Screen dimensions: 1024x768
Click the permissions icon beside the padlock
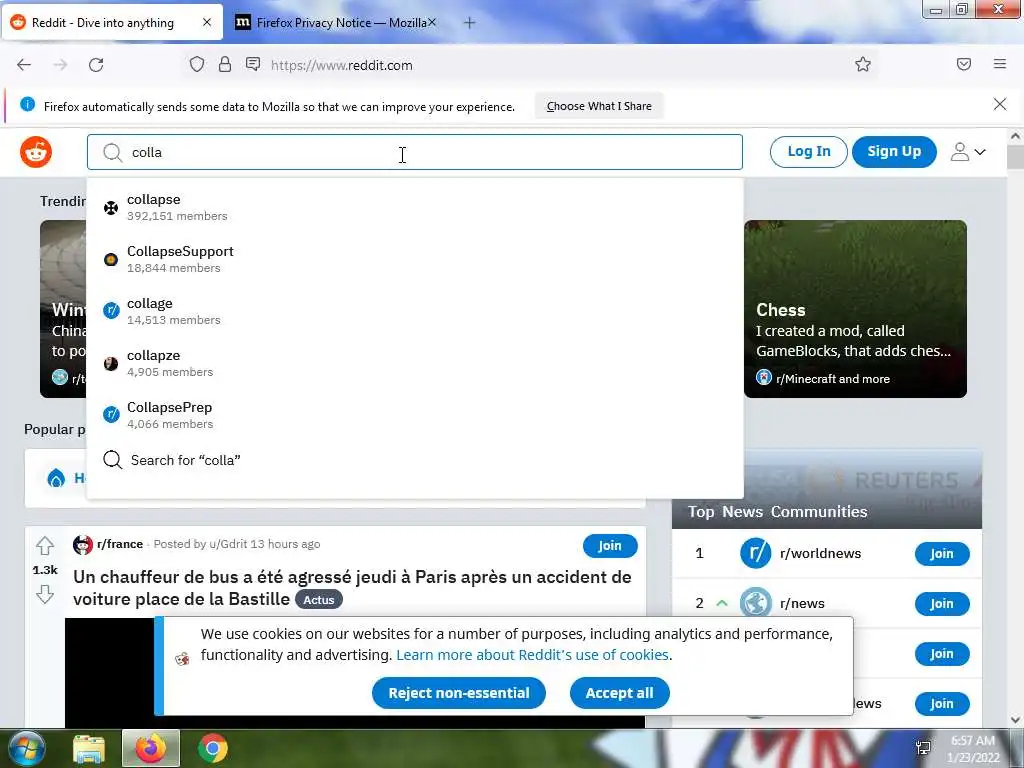pyautogui.click(x=253, y=64)
